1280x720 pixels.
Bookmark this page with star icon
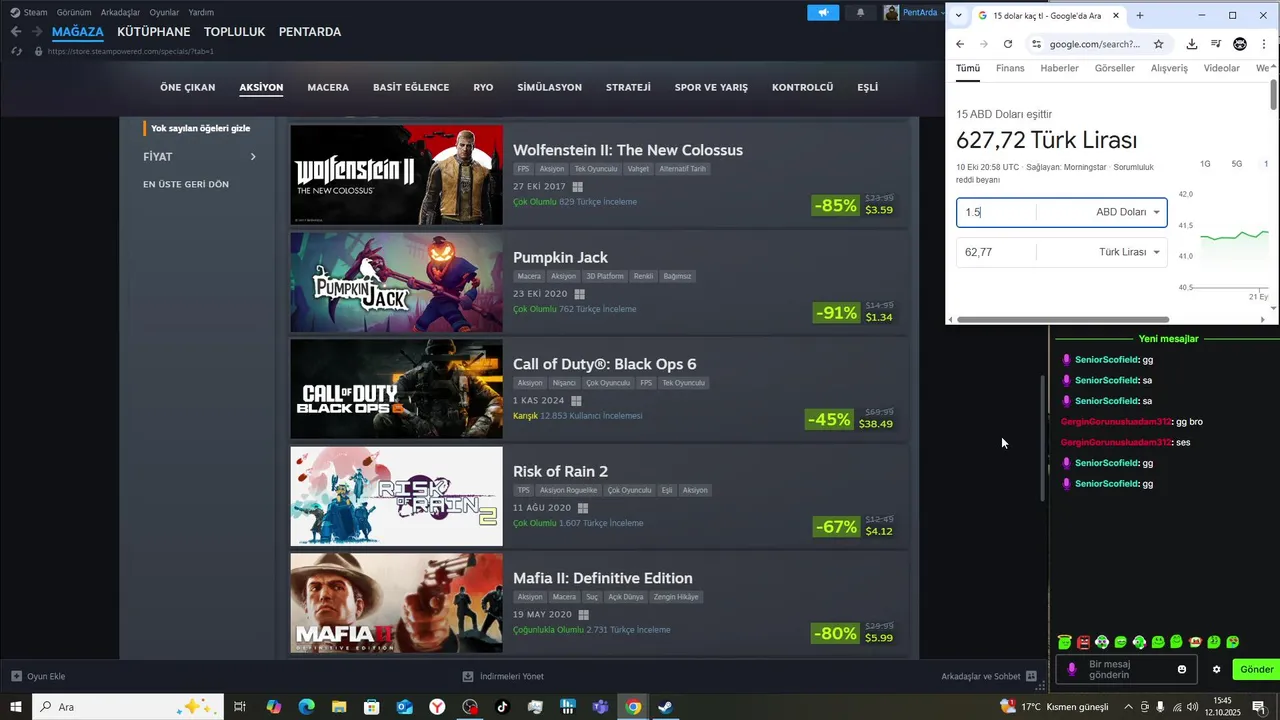(1158, 44)
